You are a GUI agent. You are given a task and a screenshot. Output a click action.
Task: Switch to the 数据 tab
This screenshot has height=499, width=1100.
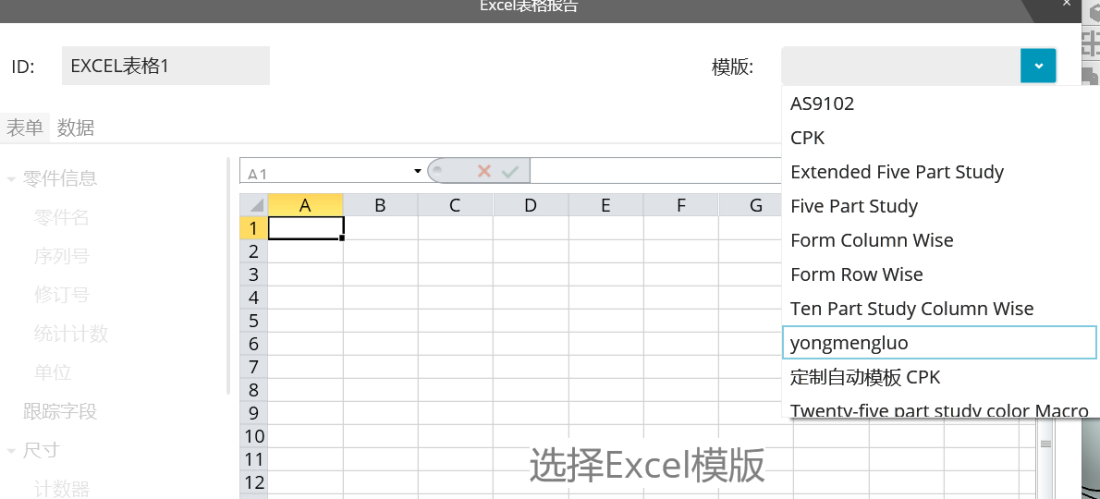click(x=76, y=128)
